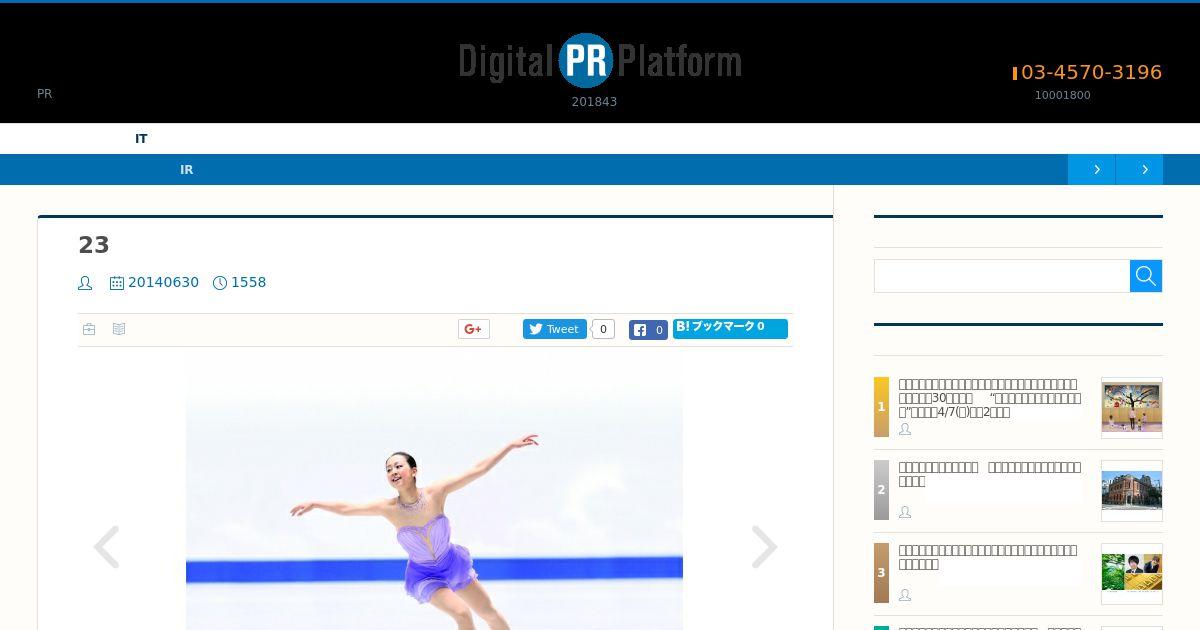Image resolution: width=1200 pixels, height=630 pixels.
Task: Open the IT menu item
Action: (x=141, y=139)
